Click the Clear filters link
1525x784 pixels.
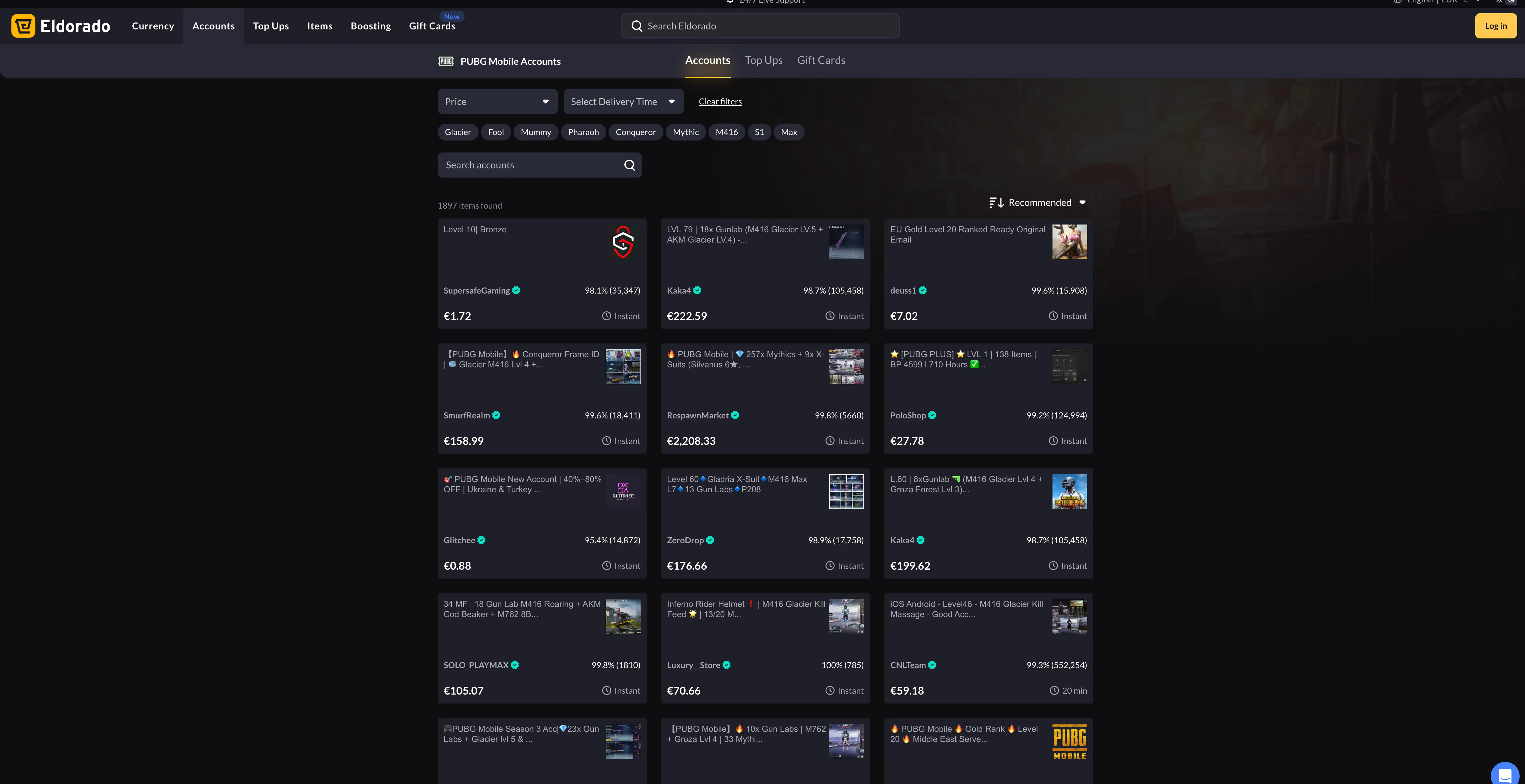(x=720, y=102)
